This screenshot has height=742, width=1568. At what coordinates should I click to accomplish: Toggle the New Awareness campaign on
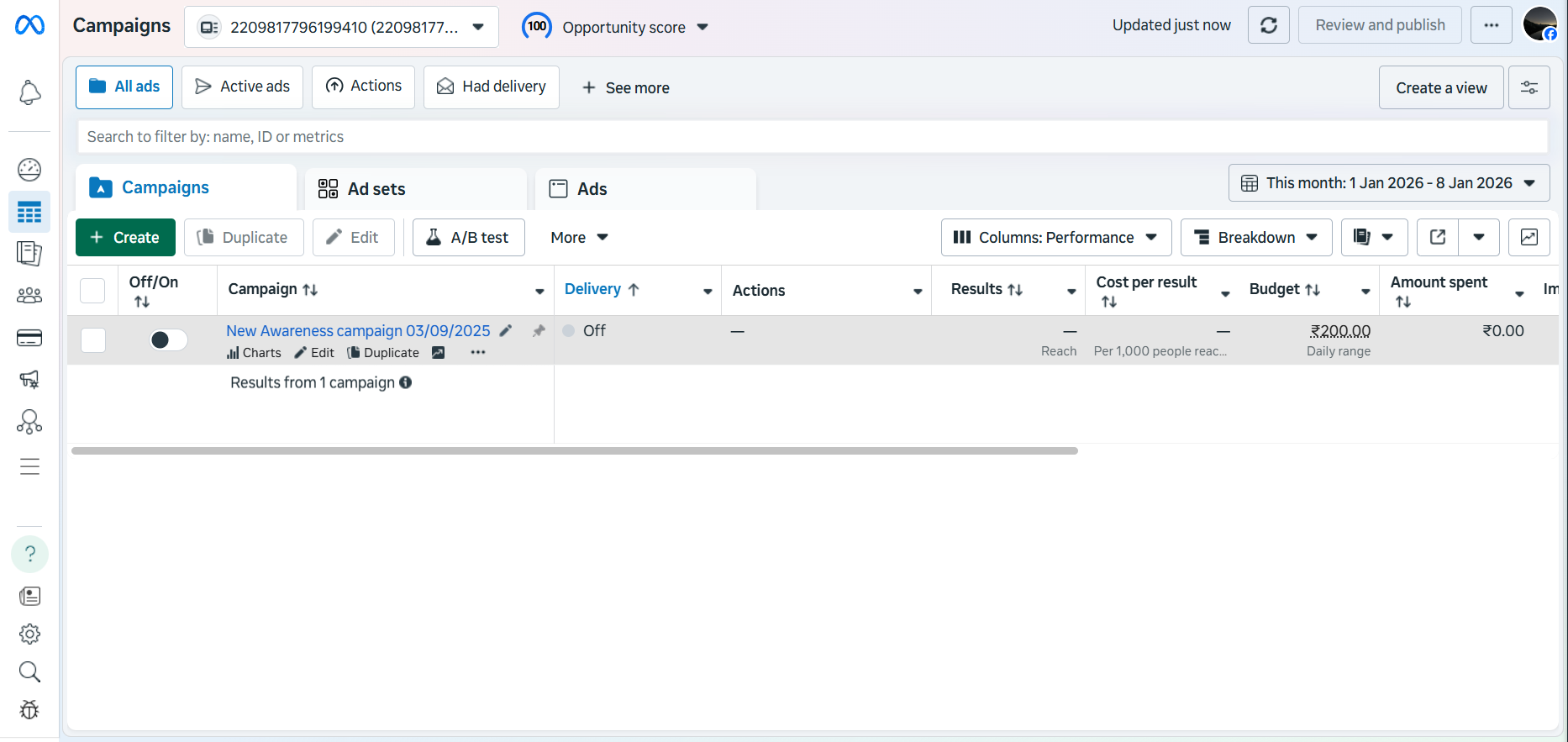[x=168, y=339]
